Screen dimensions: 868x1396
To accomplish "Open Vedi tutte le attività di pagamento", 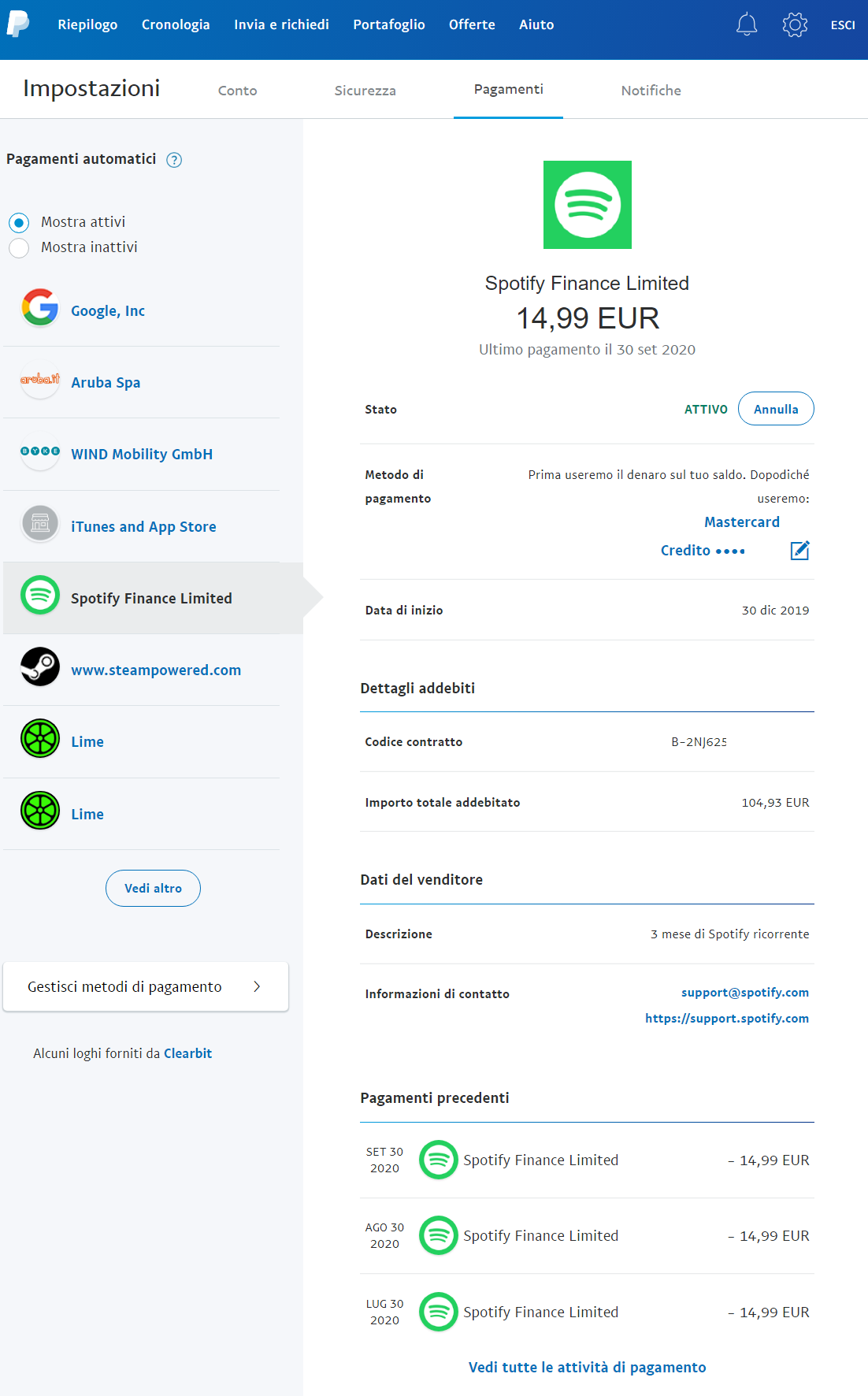I will coord(587,1368).
